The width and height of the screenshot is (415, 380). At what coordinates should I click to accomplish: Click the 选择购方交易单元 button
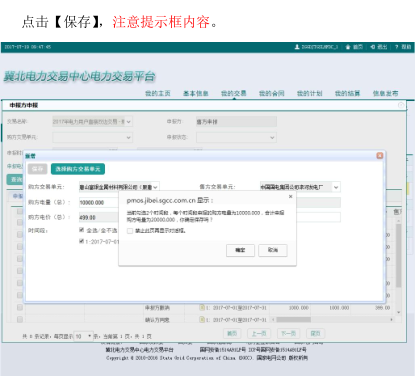[x=78, y=169]
